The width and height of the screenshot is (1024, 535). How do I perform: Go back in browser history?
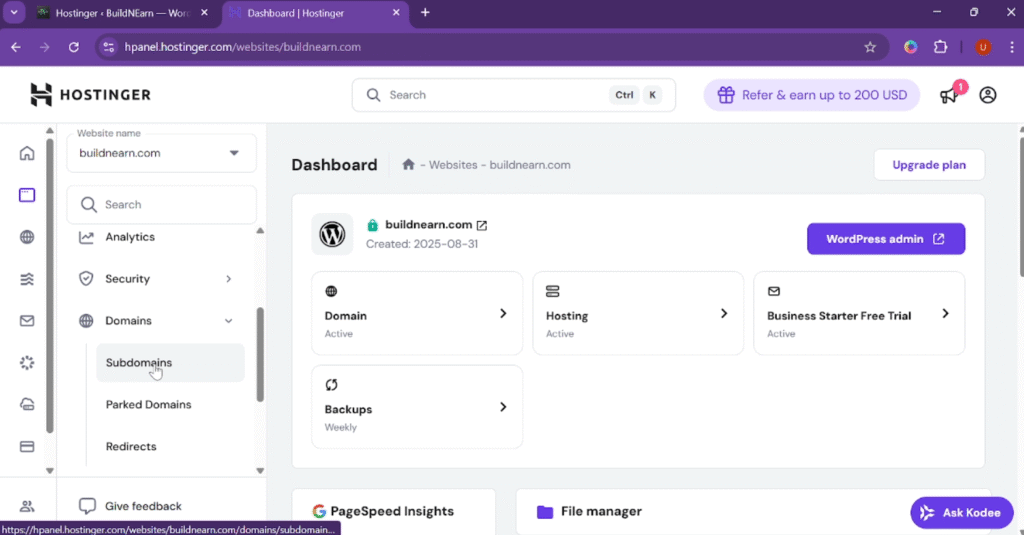[x=16, y=47]
